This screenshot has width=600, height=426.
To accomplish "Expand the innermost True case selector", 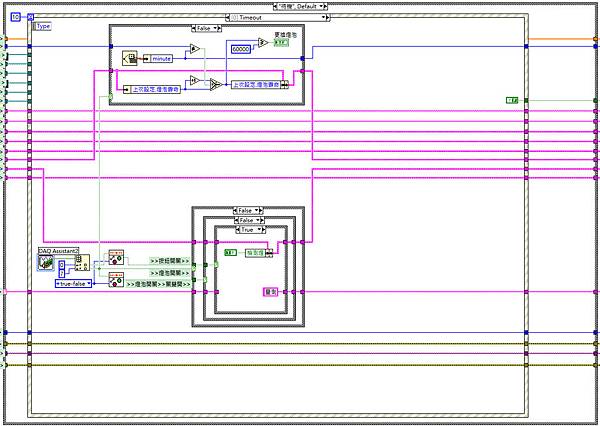I will pyautogui.click(x=250, y=230).
